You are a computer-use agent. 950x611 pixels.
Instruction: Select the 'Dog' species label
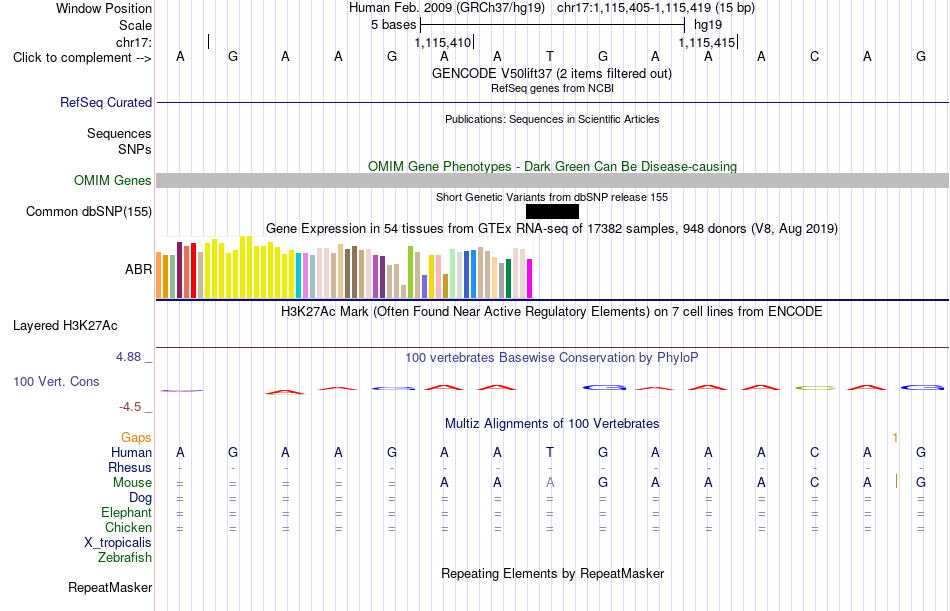point(140,498)
